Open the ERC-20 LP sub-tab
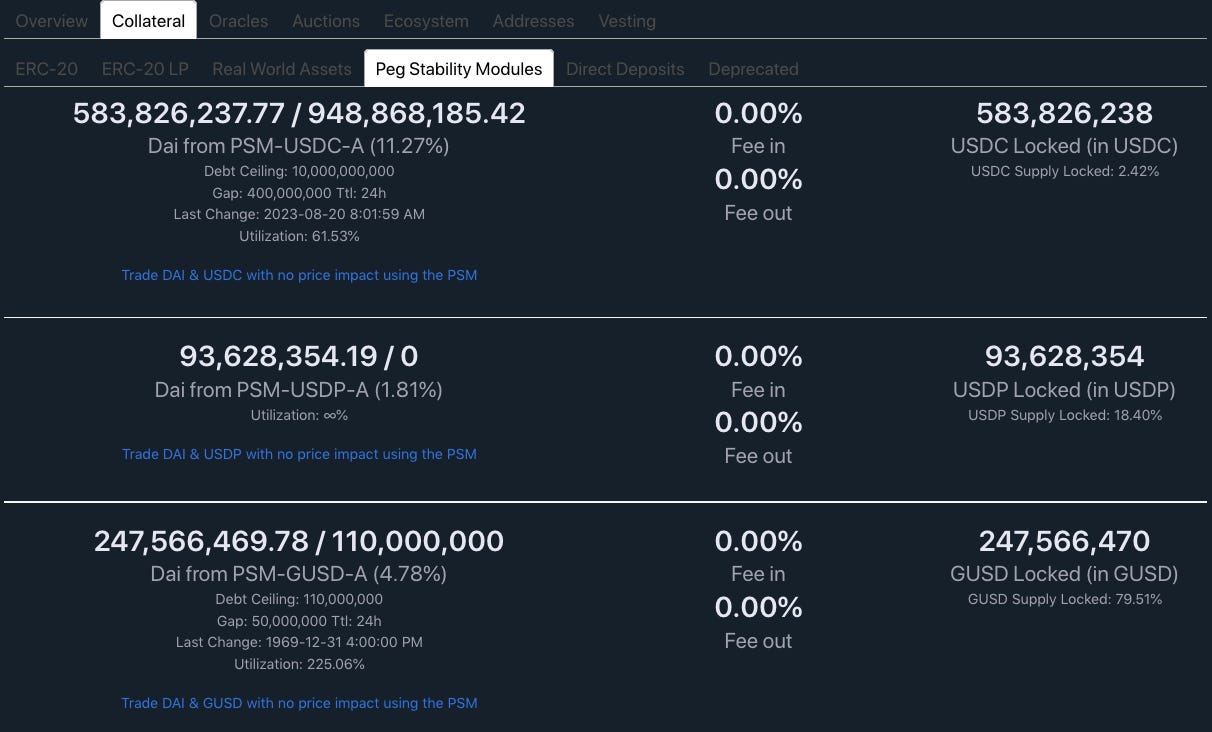The width and height of the screenshot is (1212, 732). [145, 69]
